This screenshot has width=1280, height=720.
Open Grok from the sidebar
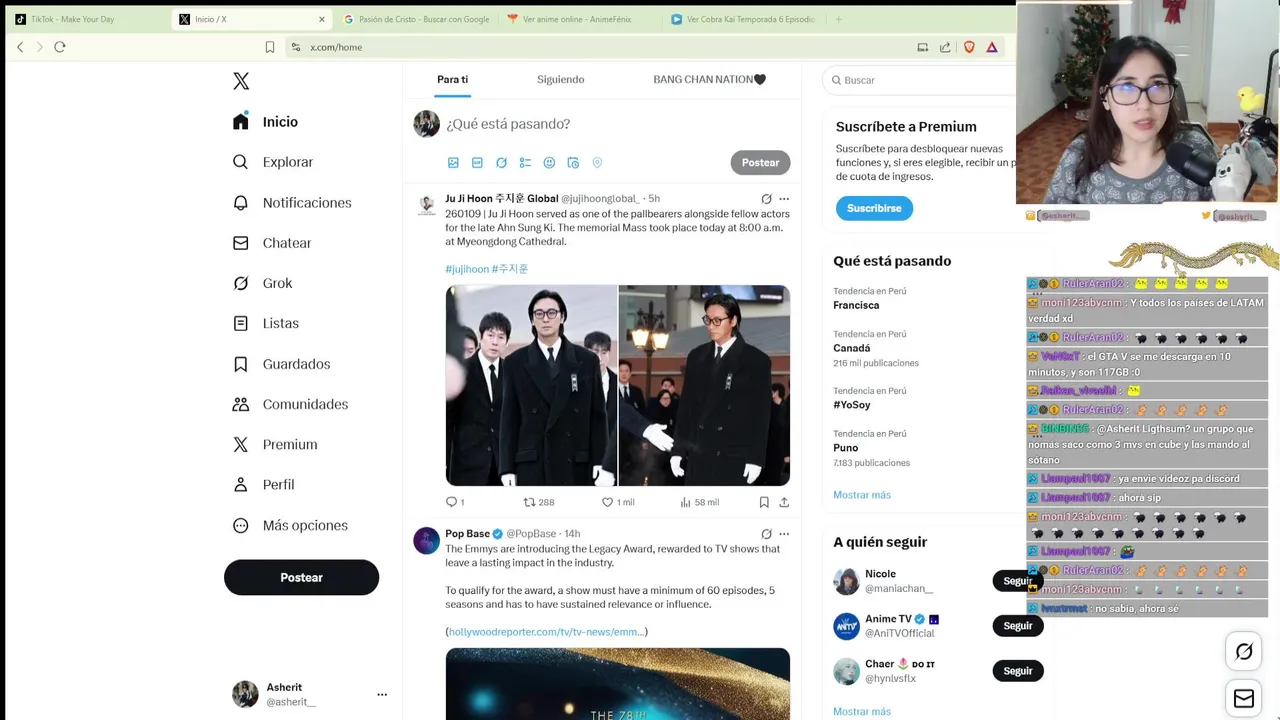(x=262, y=283)
